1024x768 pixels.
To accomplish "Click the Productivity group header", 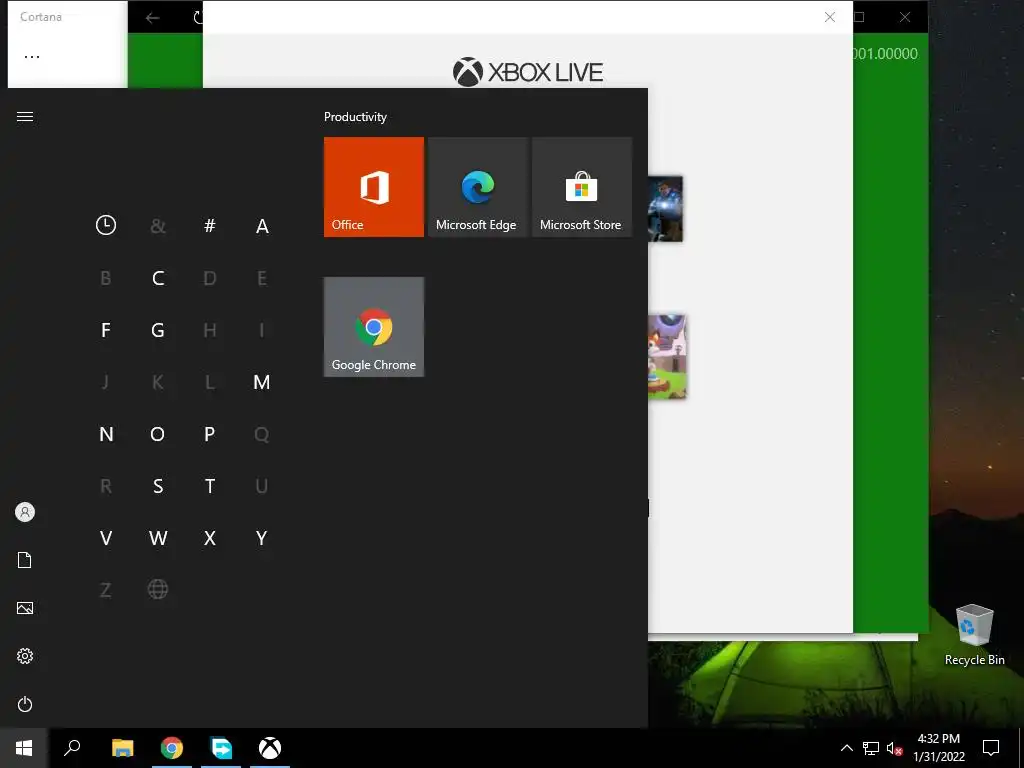I will coord(355,117).
